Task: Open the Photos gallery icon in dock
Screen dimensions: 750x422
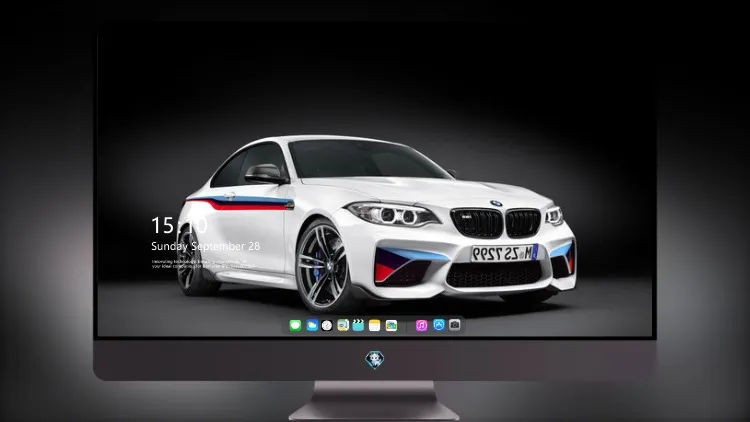Action: 391,325
